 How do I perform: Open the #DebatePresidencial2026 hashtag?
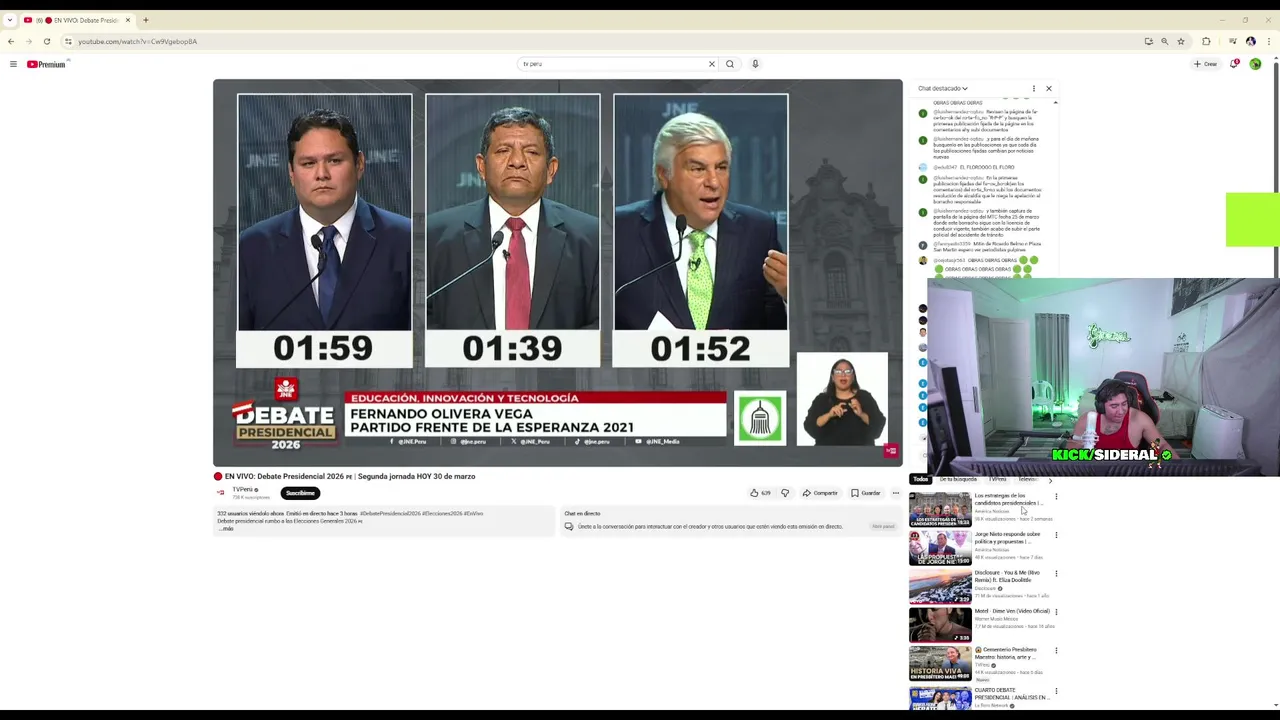tap(391, 514)
